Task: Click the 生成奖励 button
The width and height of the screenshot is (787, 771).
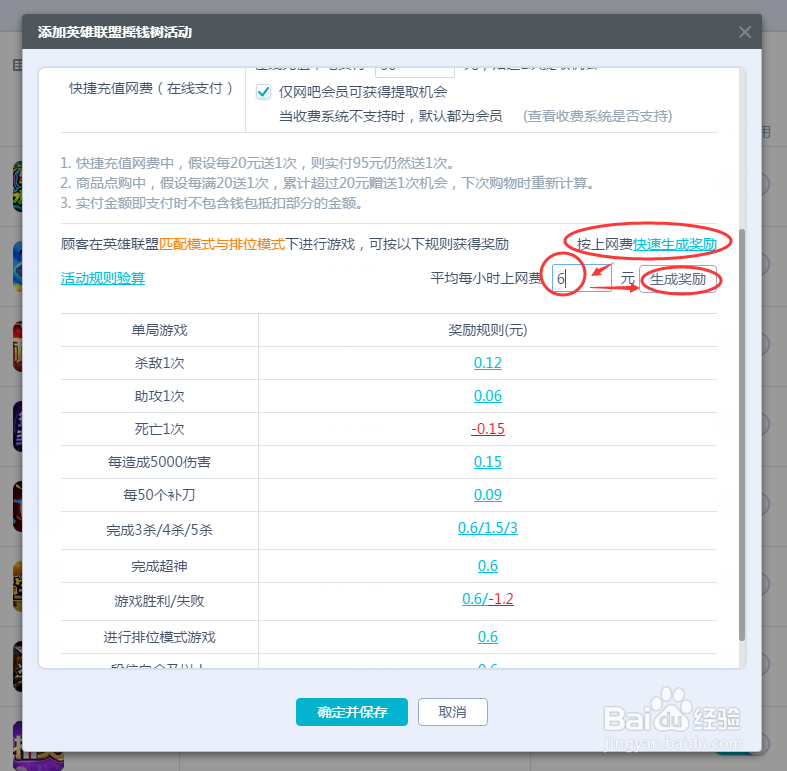Action: [678, 279]
